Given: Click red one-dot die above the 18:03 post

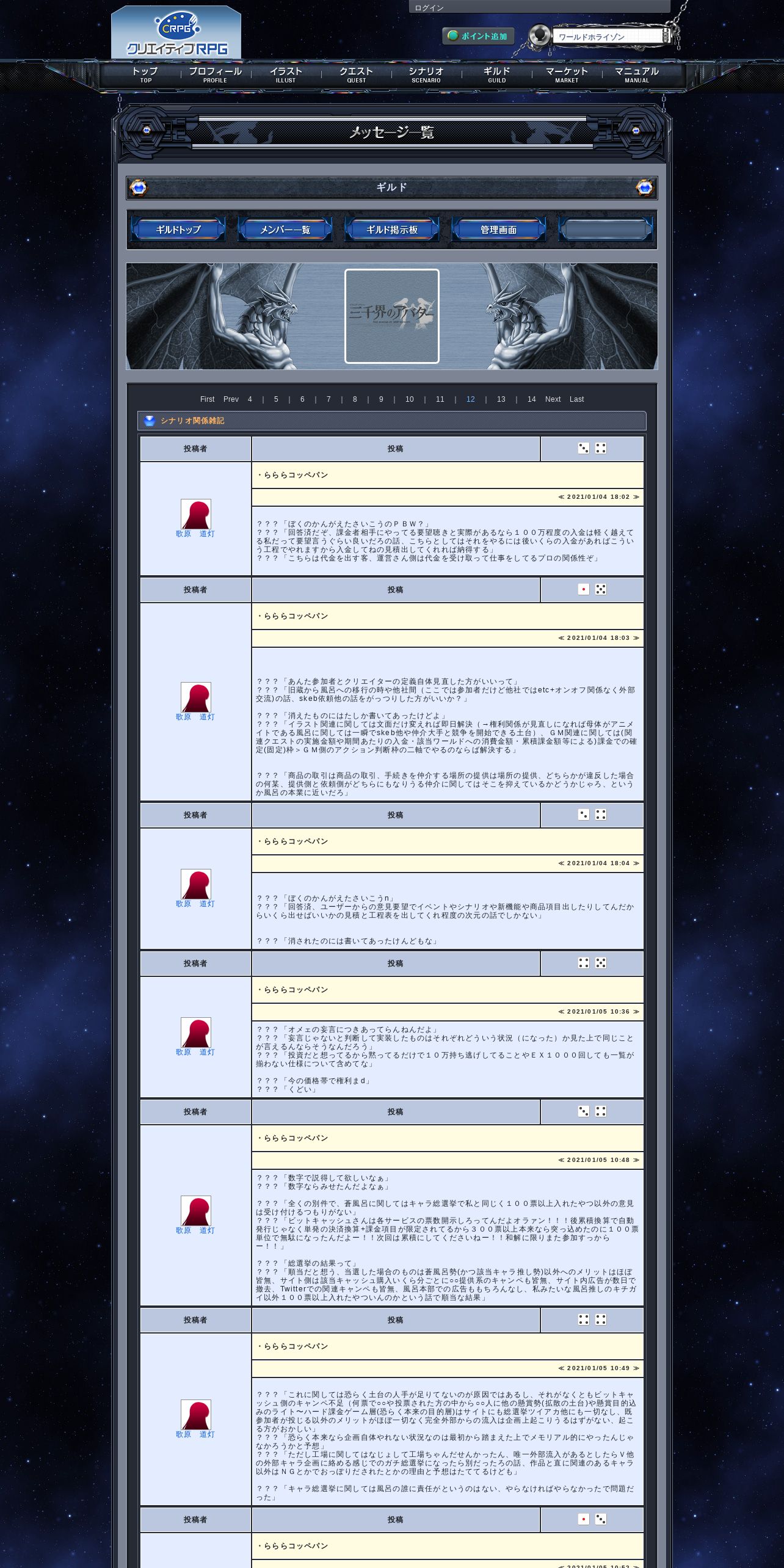Looking at the screenshot, I should (584, 589).
